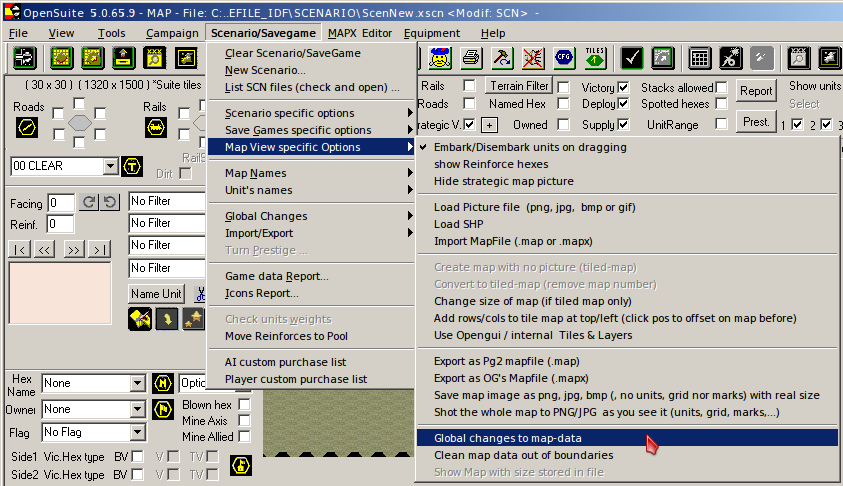Screen dimensions: 843x486
Task: Enable the Stacks allowed checkbox
Action: pyautogui.click(x=721, y=87)
